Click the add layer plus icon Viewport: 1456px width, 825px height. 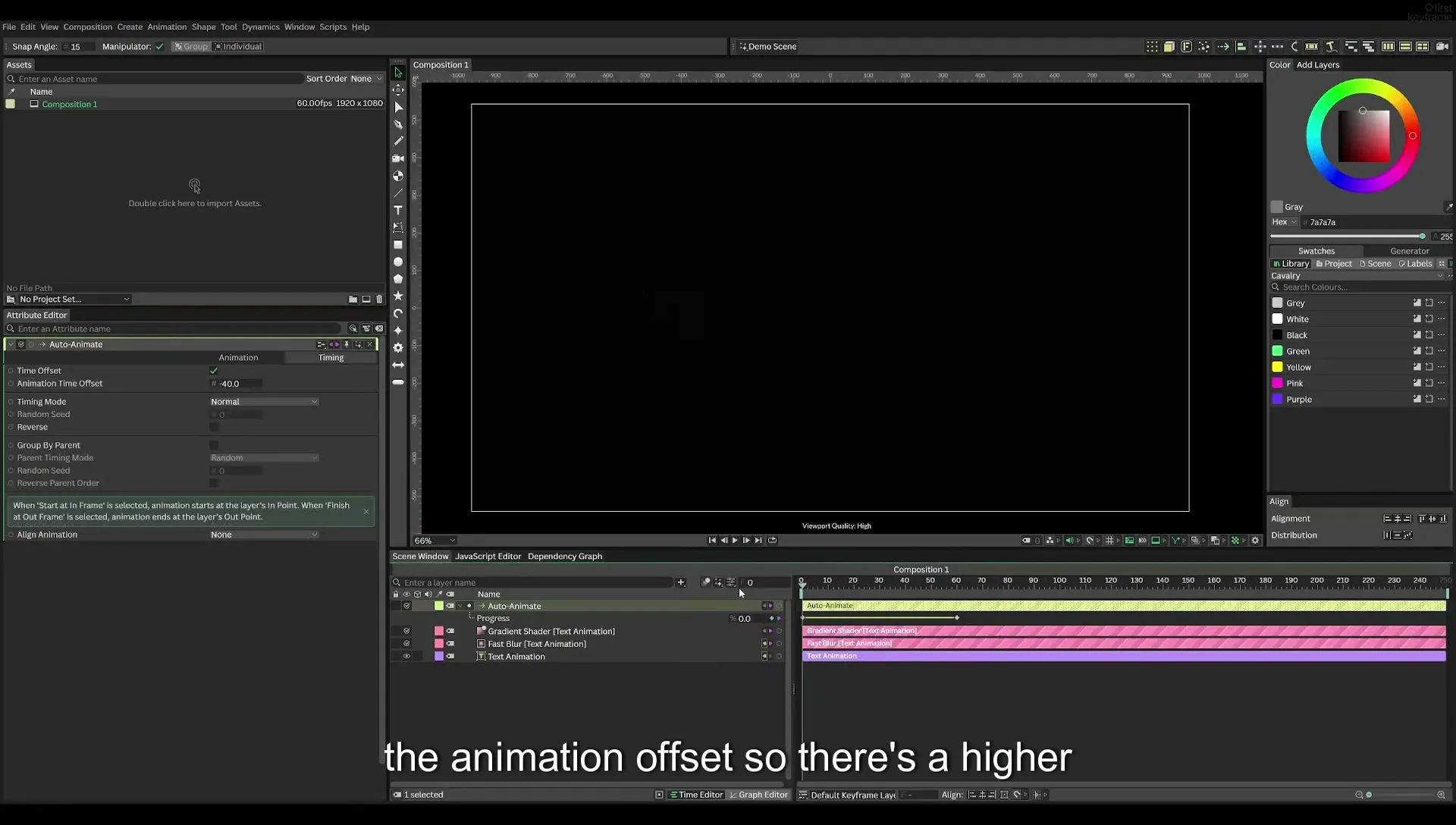click(681, 582)
